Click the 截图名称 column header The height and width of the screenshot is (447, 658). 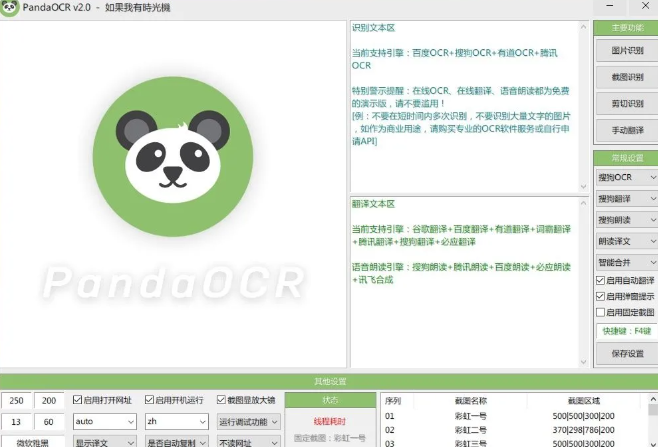470,401
